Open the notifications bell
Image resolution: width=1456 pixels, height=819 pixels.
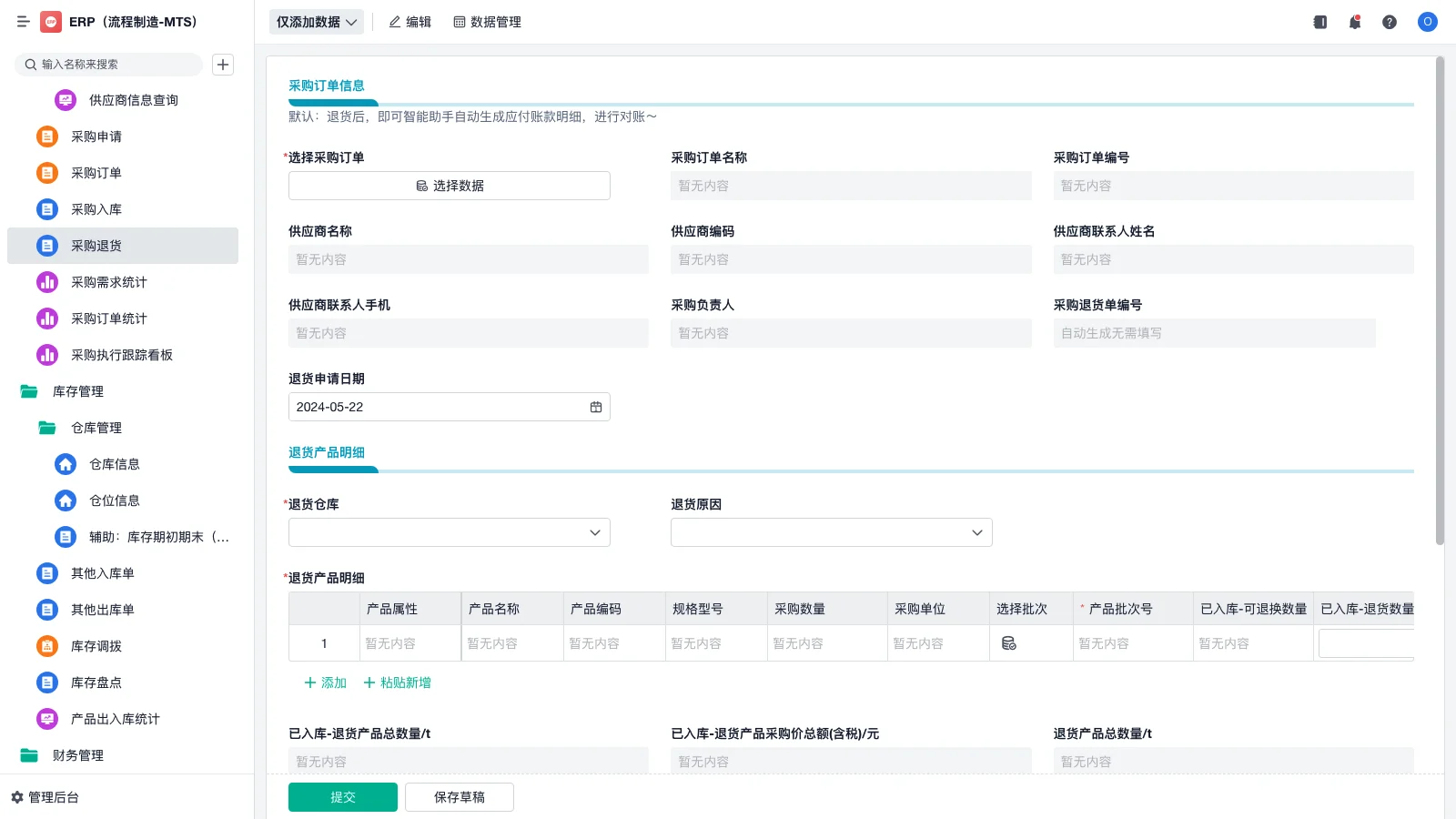click(x=1354, y=22)
